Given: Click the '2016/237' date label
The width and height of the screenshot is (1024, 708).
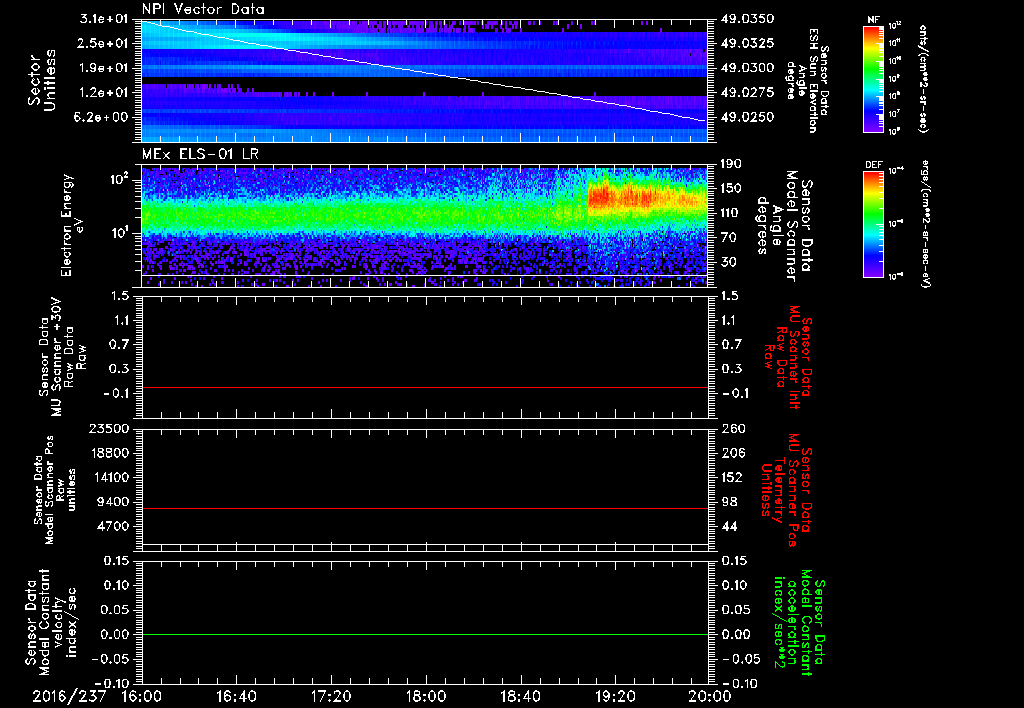Looking at the screenshot, I should pos(69,696).
